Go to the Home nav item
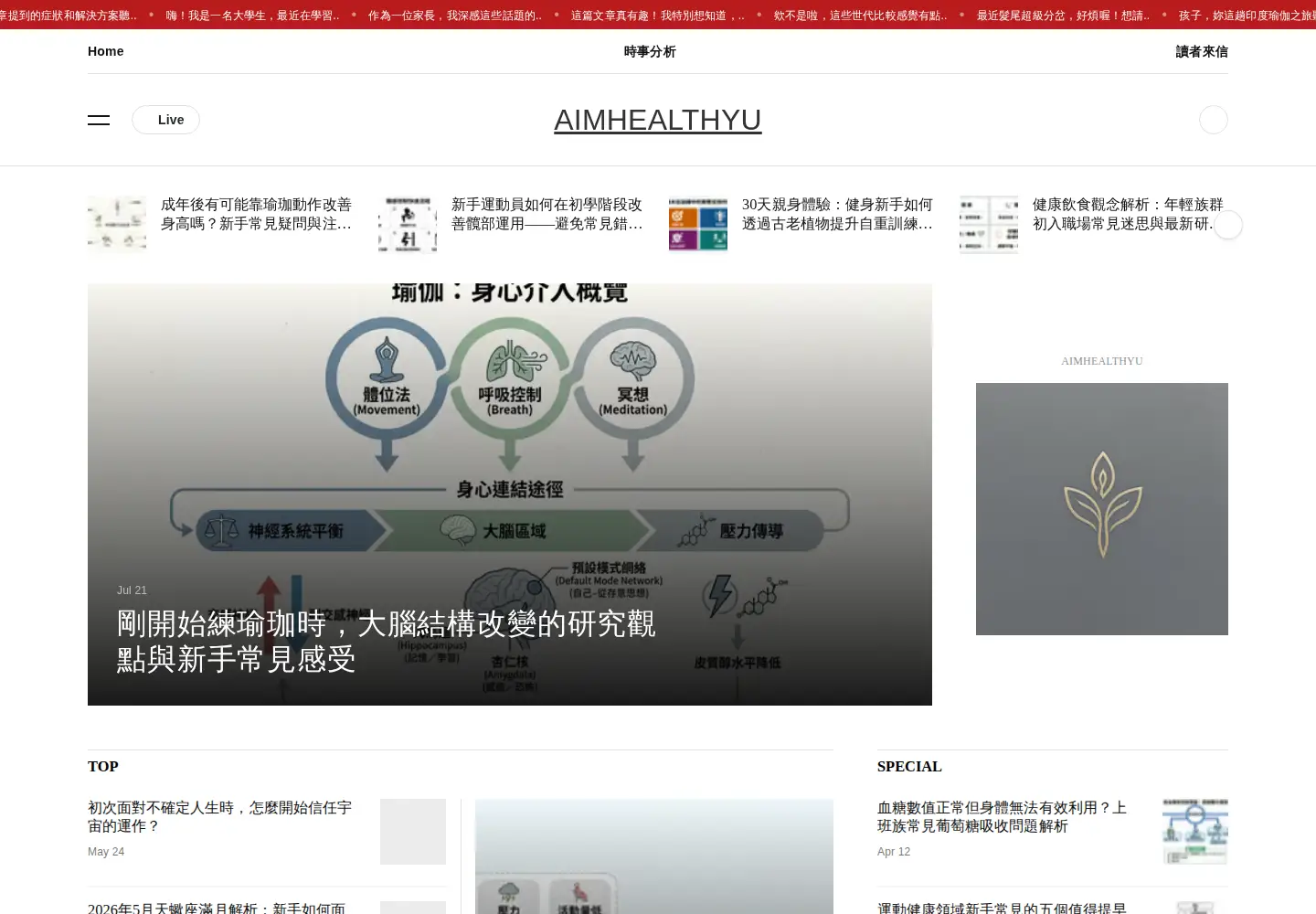This screenshot has height=914, width=1316. tap(106, 51)
